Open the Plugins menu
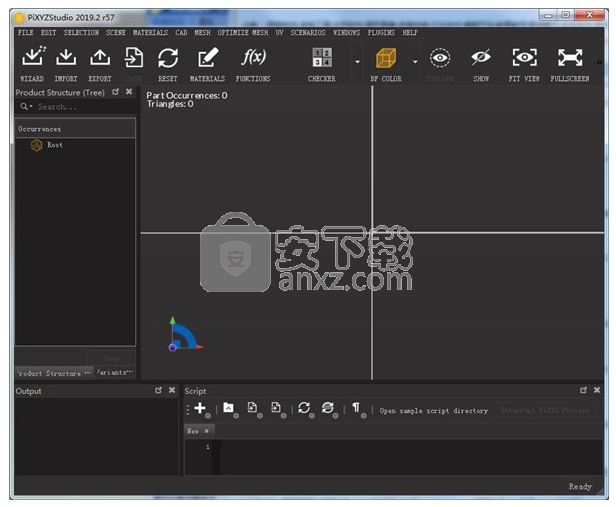616x507 pixels. [381, 32]
